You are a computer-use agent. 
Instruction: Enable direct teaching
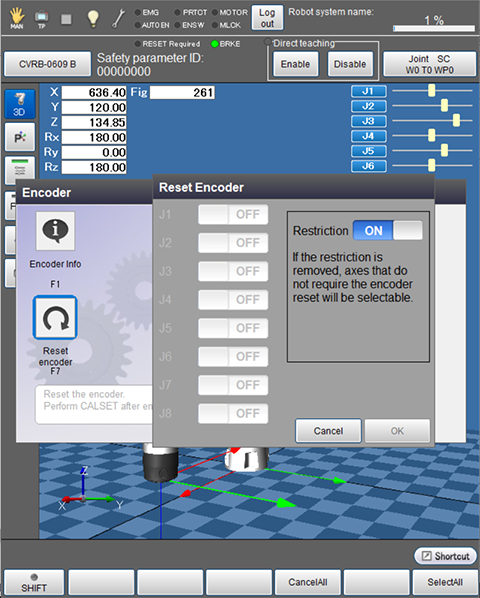click(x=295, y=64)
